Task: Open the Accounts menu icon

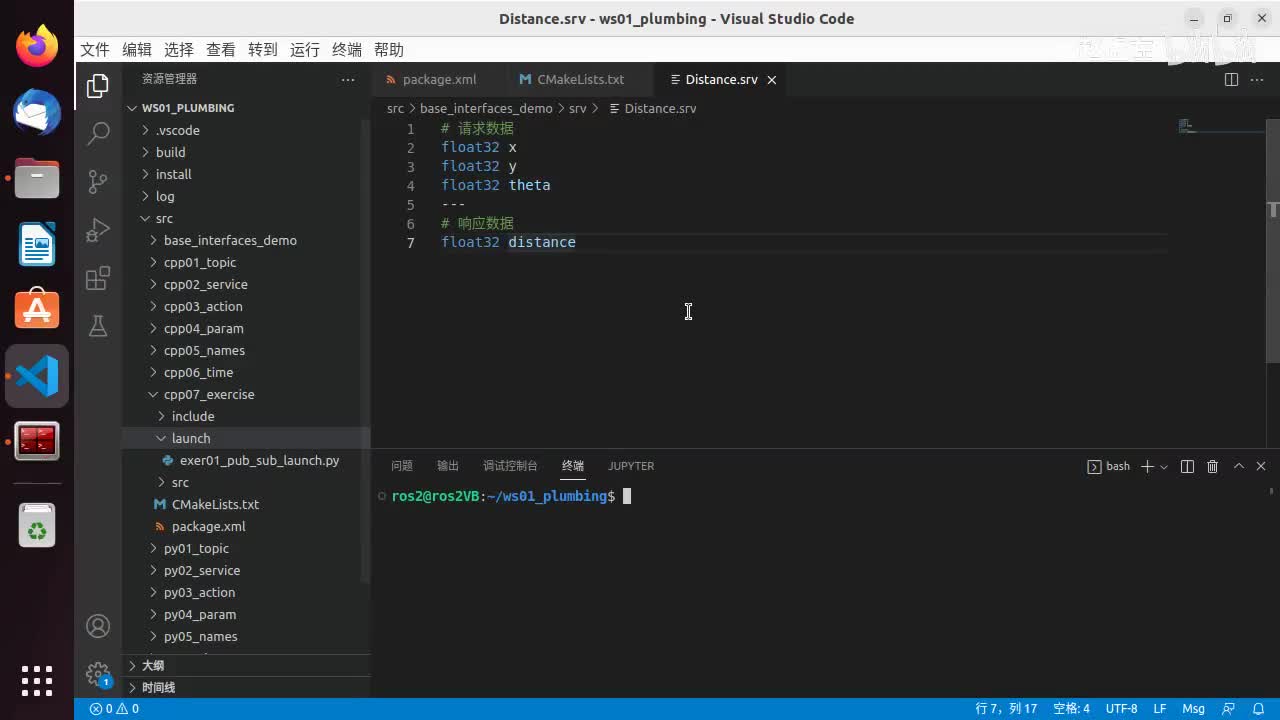Action: [98, 626]
